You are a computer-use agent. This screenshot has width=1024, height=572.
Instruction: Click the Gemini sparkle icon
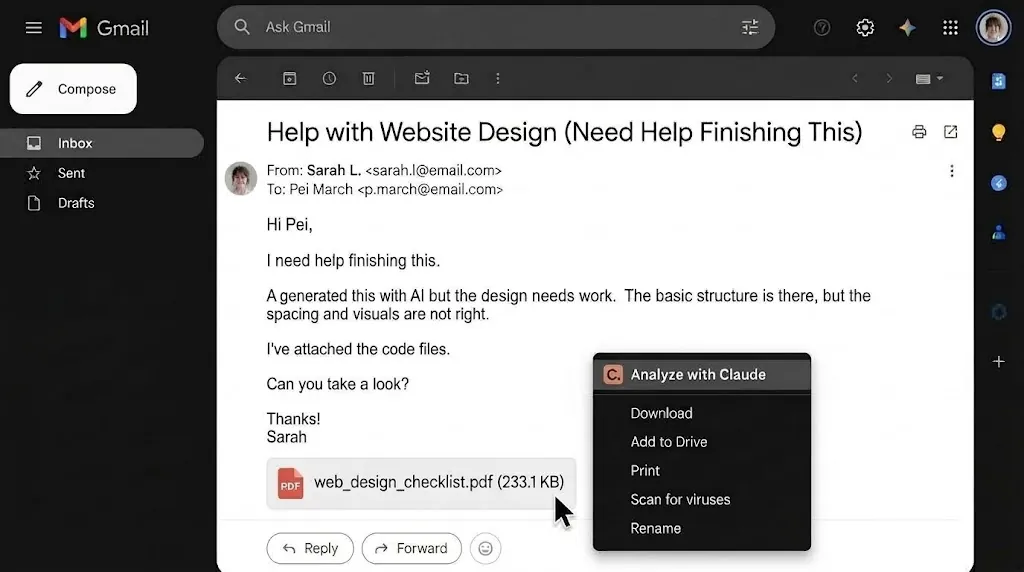pos(907,27)
